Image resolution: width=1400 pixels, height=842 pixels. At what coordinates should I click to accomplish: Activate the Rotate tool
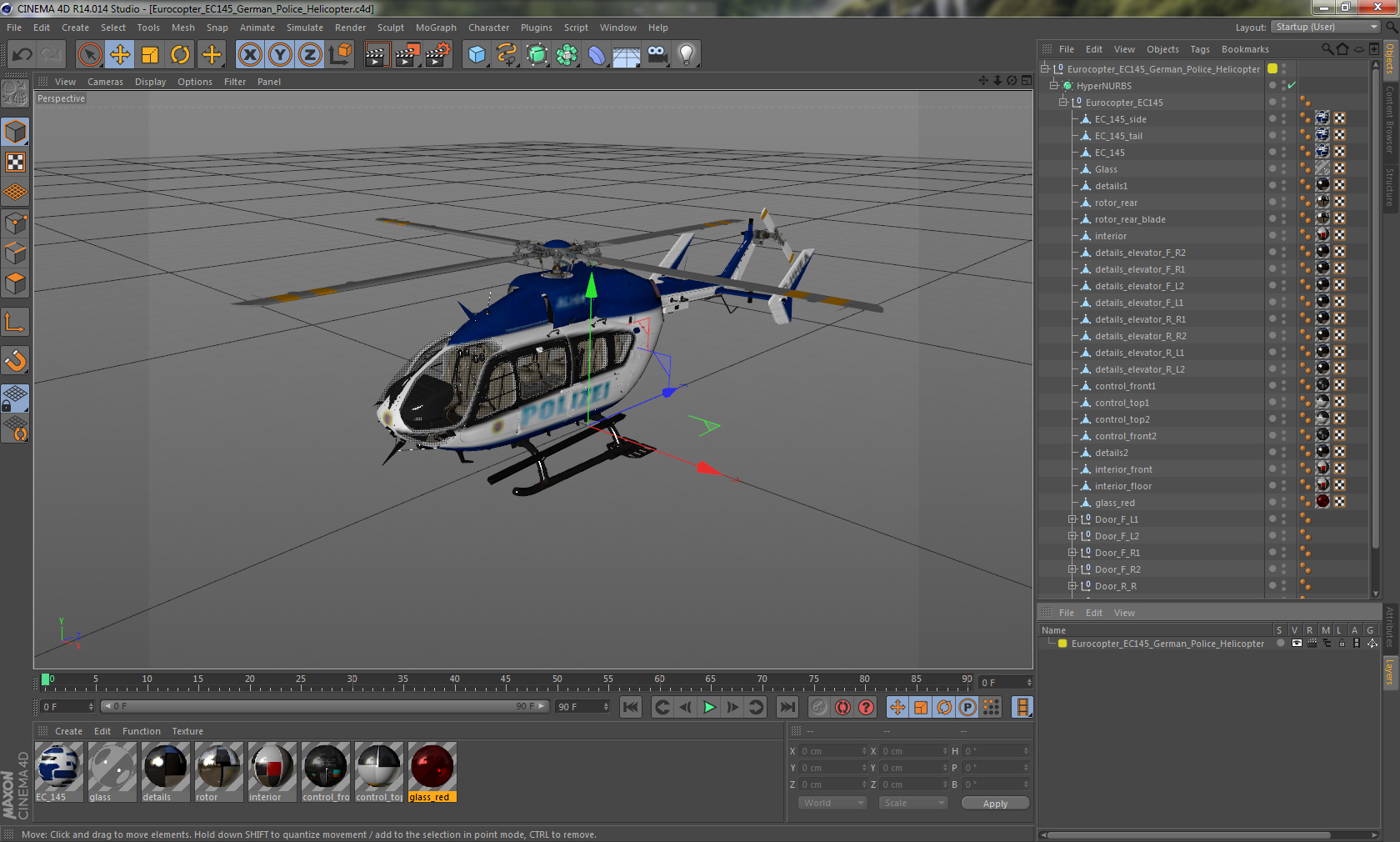pos(180,55)
